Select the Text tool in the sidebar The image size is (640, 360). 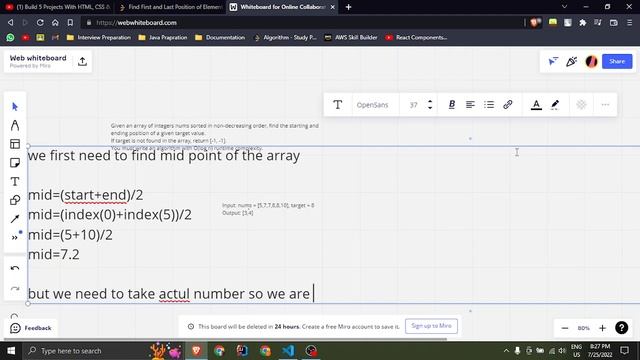click(15, 181)
